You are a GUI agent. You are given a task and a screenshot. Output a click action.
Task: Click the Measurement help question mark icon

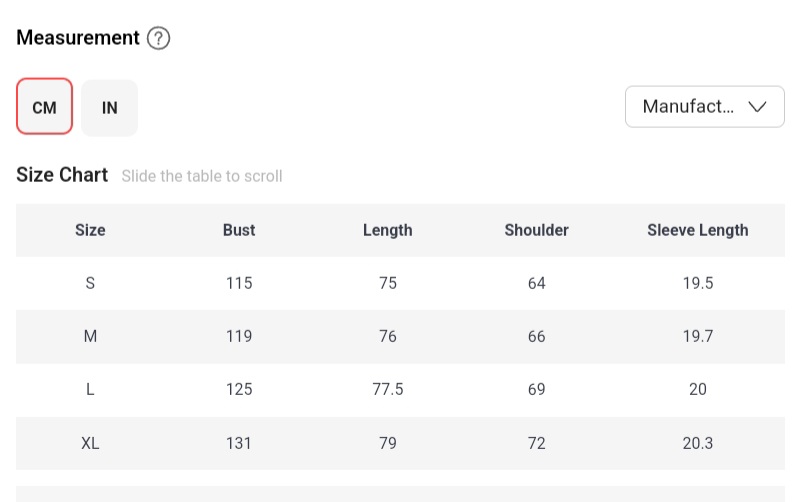159,39
